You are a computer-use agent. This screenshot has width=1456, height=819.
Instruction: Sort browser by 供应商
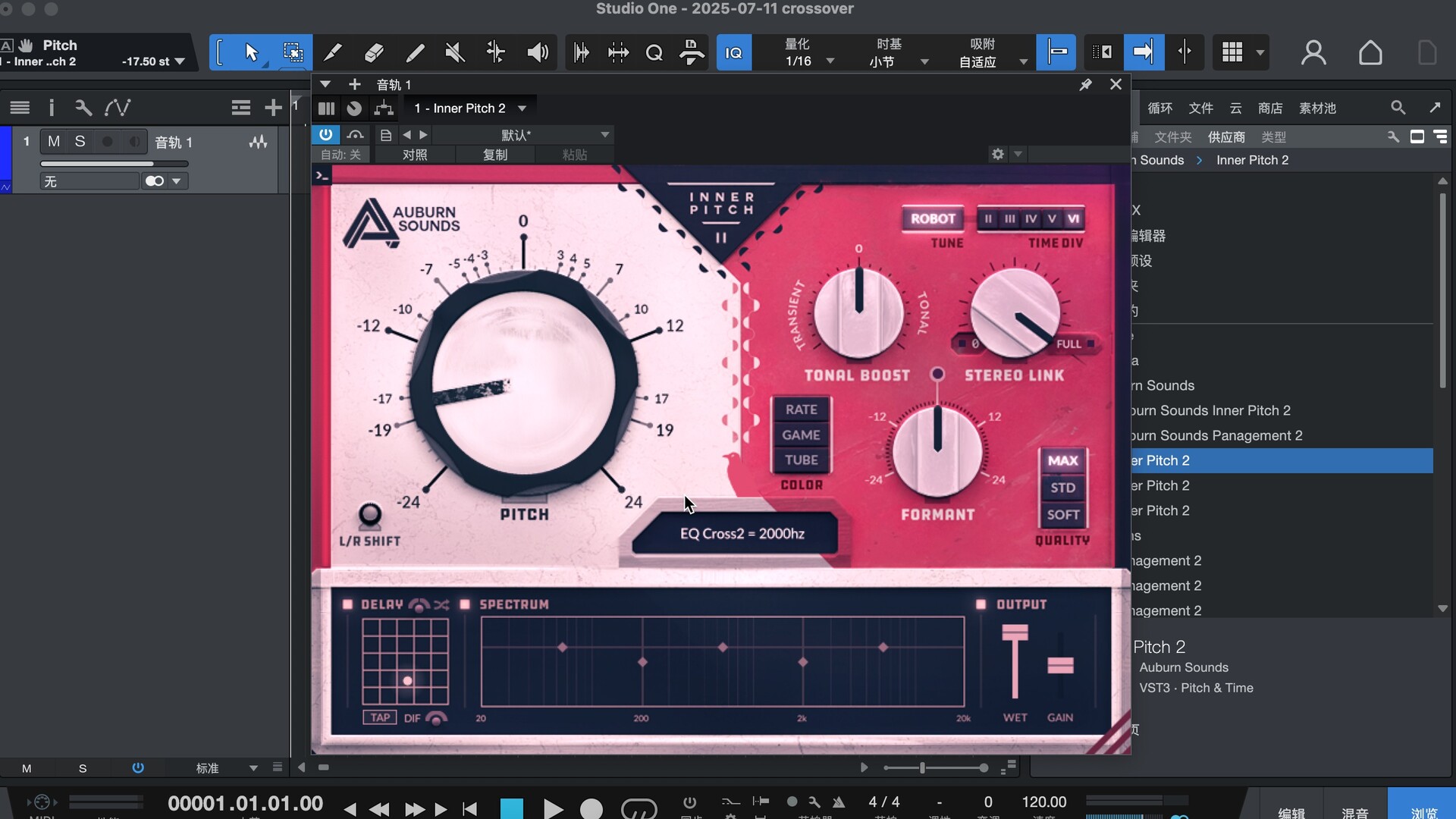click(x=1226, y=137)
